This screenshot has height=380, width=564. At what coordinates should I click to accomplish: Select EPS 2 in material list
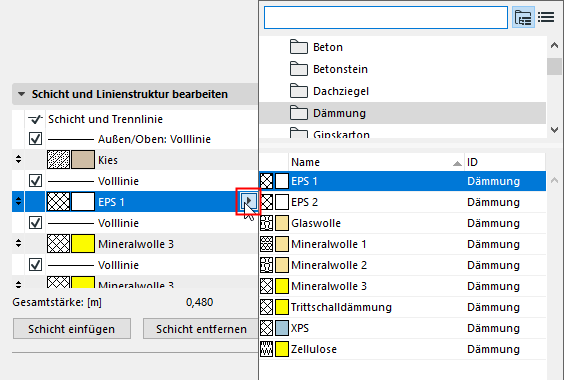click(402, 202)
